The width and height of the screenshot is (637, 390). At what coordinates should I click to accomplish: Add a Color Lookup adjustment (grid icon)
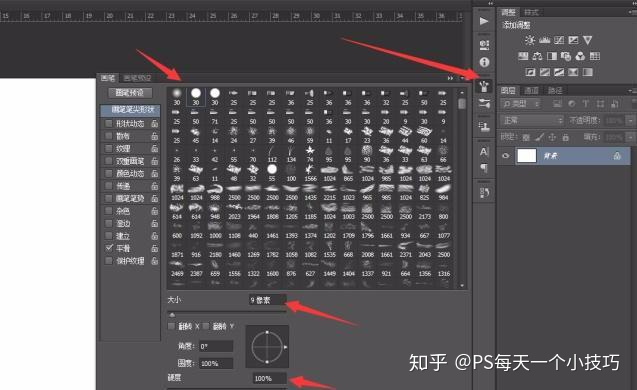(595, 56)
